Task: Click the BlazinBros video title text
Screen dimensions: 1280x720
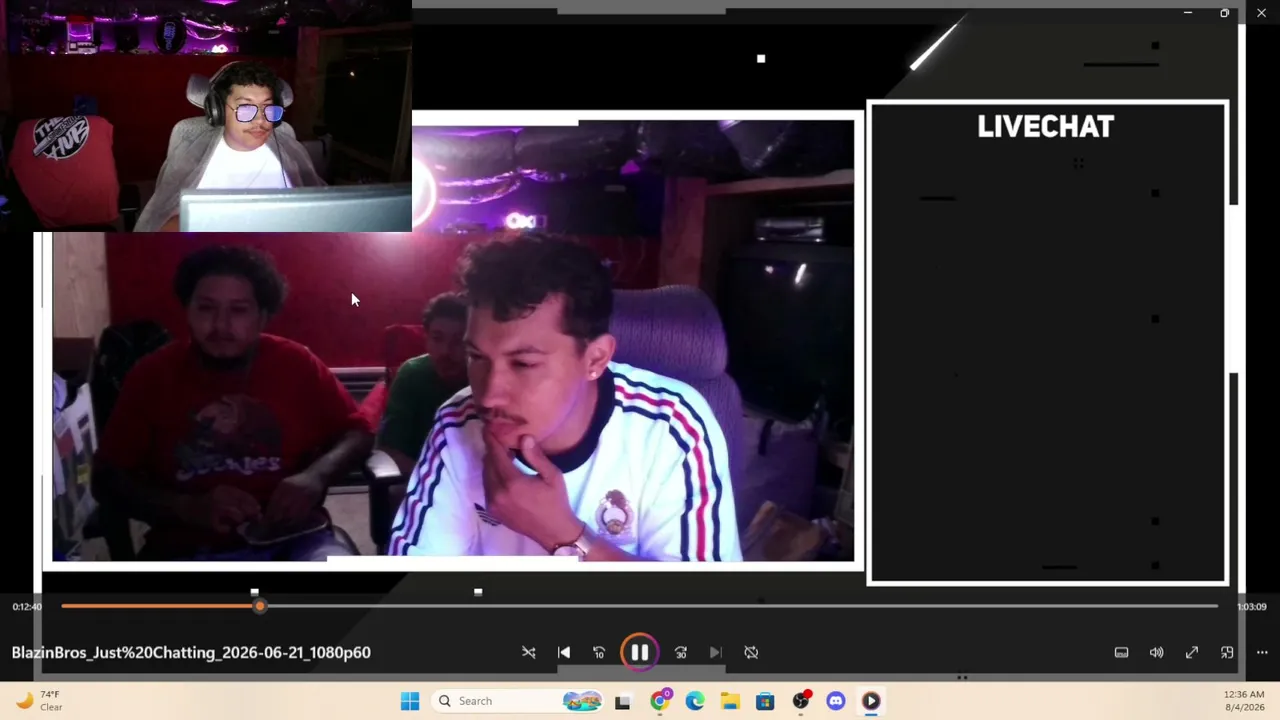Action: click(x=191, y=652)
